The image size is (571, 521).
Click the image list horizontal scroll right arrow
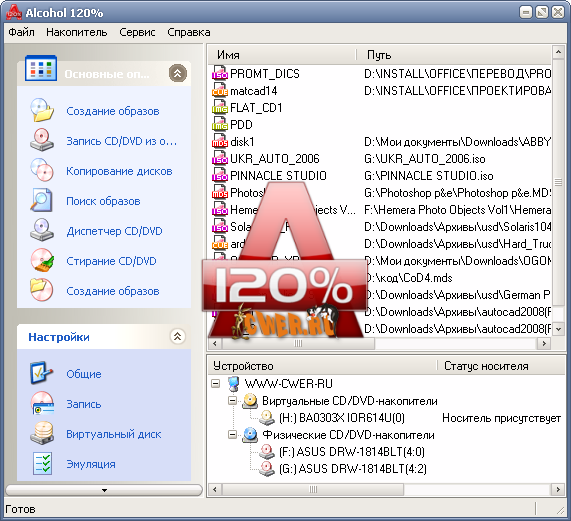[x=544, y=343]
